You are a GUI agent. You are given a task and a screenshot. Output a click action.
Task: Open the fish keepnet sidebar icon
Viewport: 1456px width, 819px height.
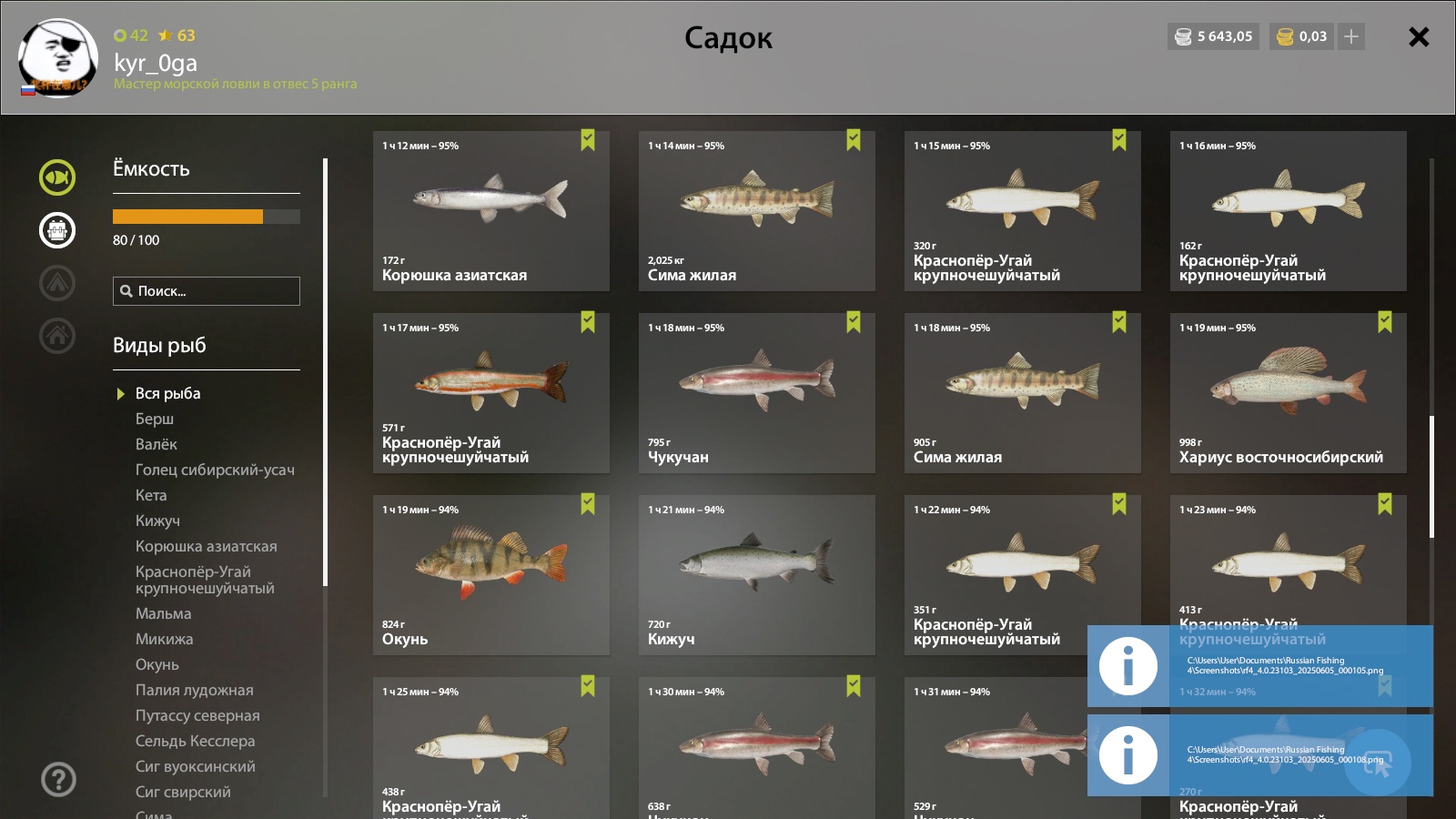[x=57, y=177]
